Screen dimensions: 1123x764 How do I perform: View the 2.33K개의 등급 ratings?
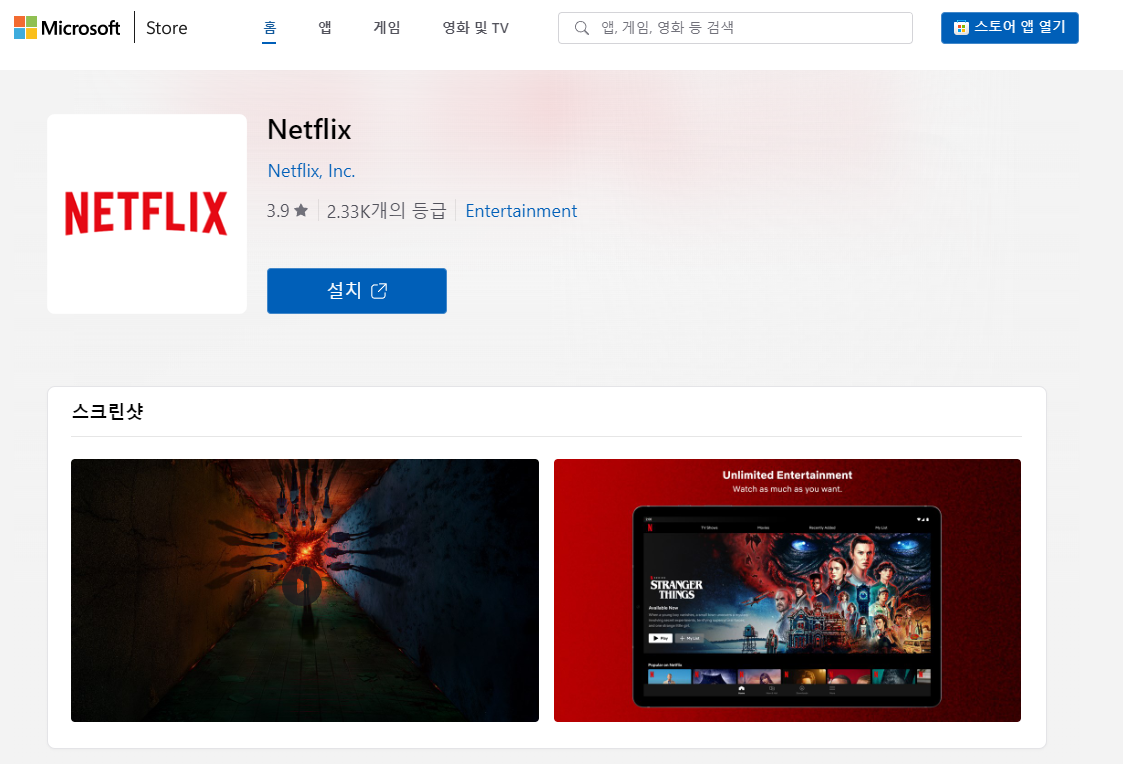[386, 211]
